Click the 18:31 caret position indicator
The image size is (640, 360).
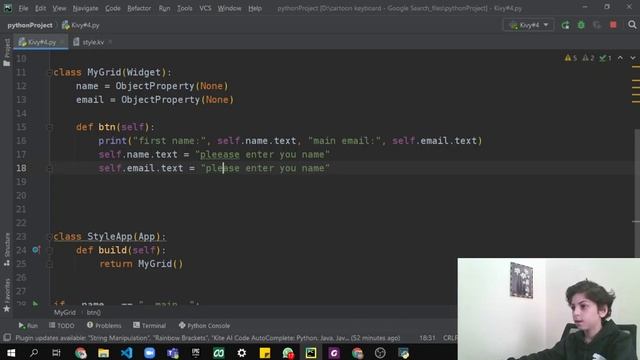(427, 338)
